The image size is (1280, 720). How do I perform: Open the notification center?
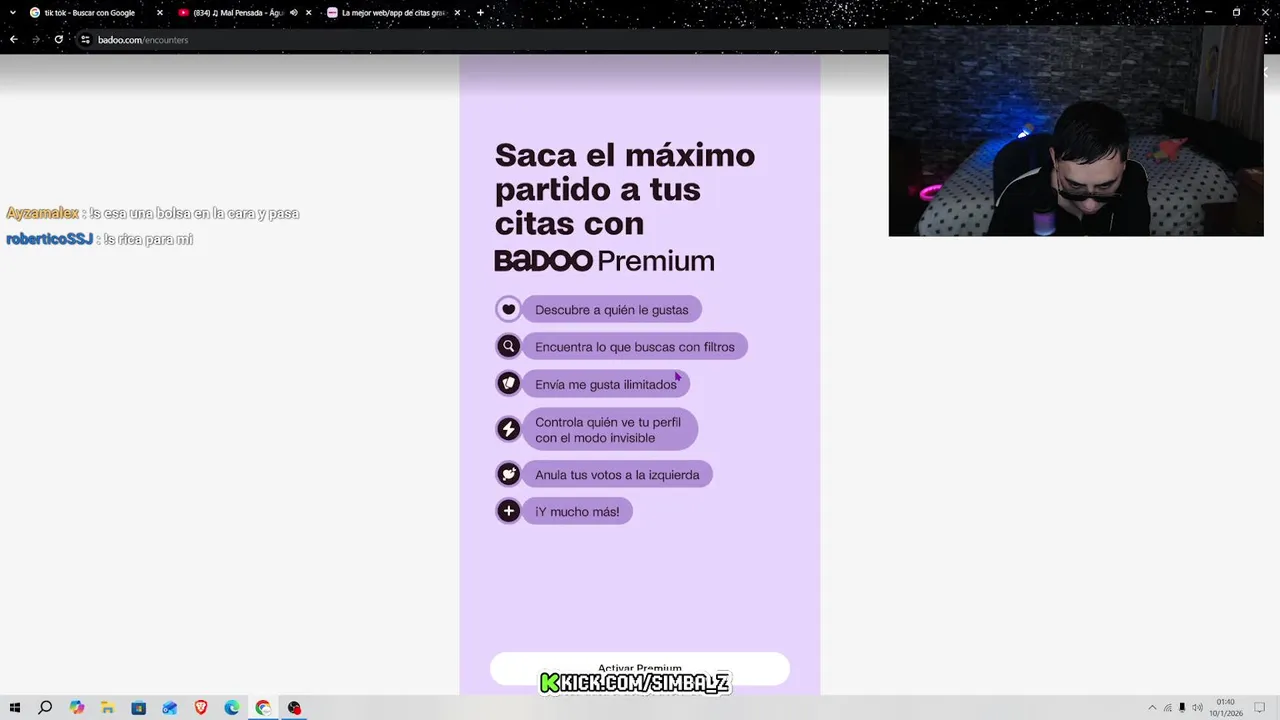point(1260,708)
